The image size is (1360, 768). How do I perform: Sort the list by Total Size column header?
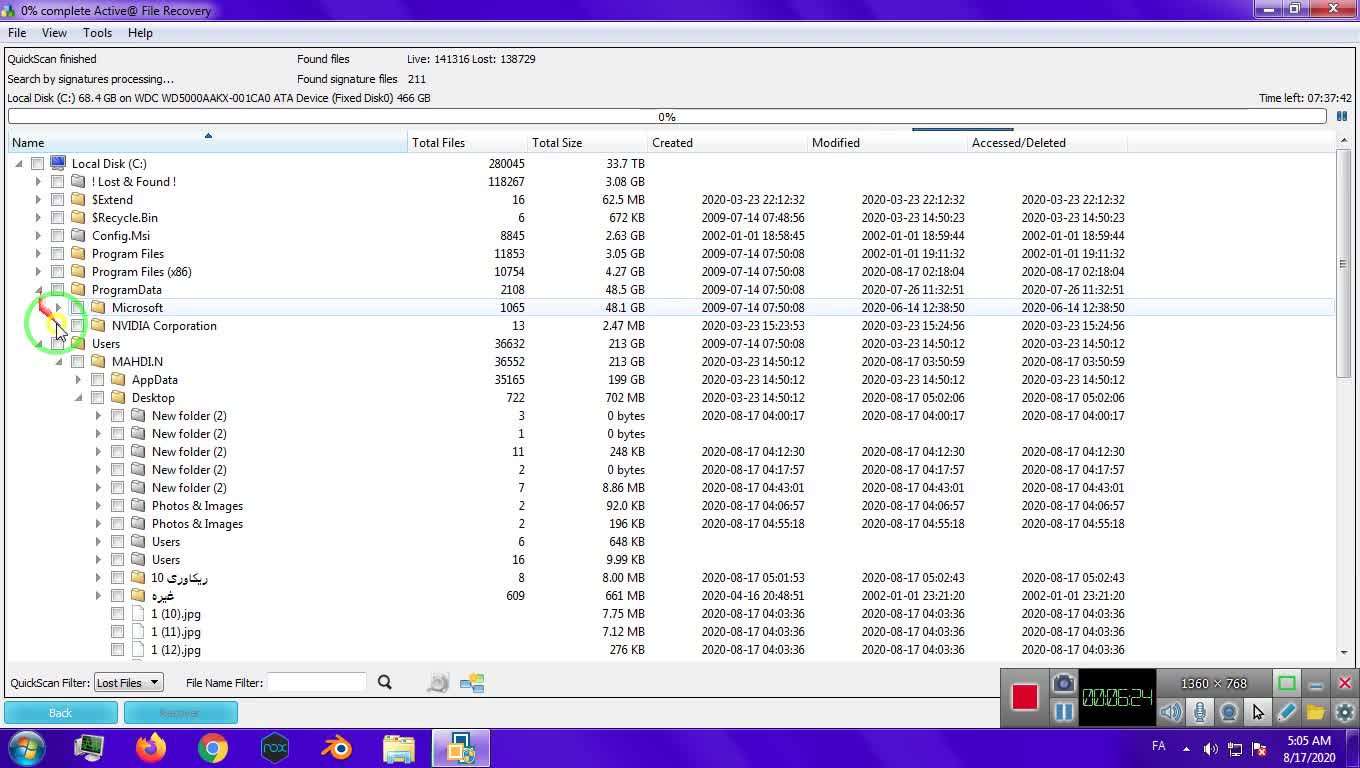(x=557, y=143)
